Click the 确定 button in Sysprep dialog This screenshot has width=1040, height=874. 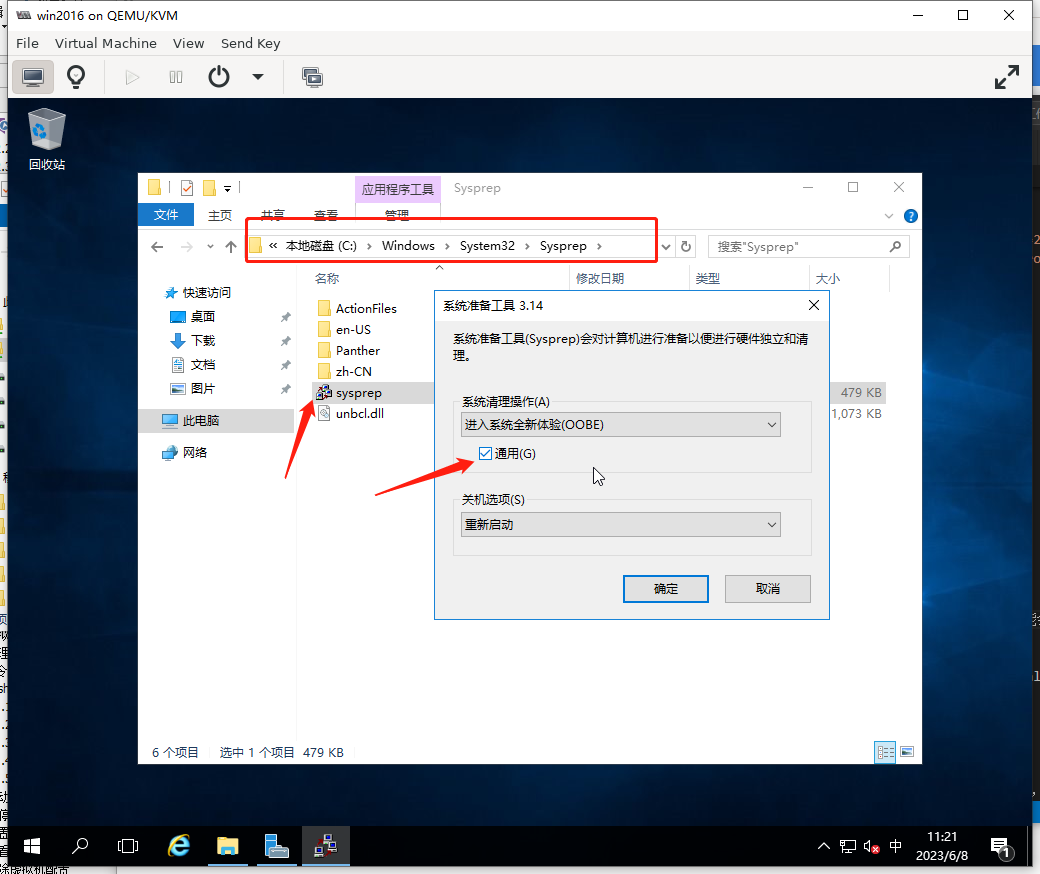tap(665, 589)
